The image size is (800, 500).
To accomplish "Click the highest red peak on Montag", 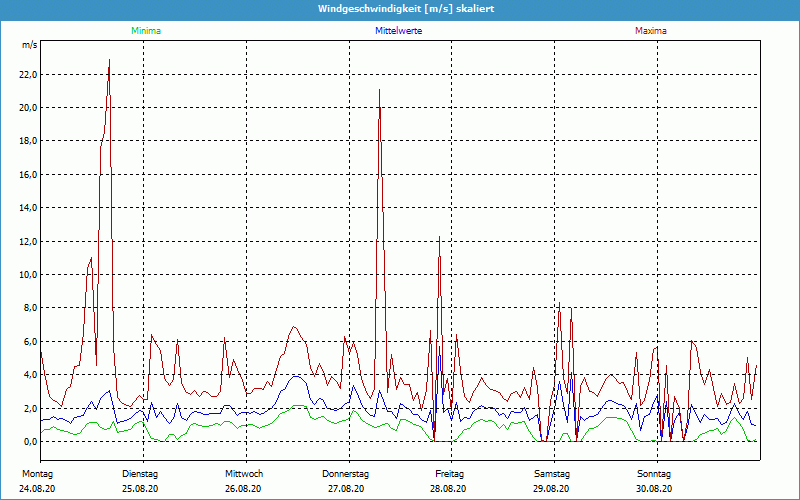I will pyautogui.click(x=109, y=60).
